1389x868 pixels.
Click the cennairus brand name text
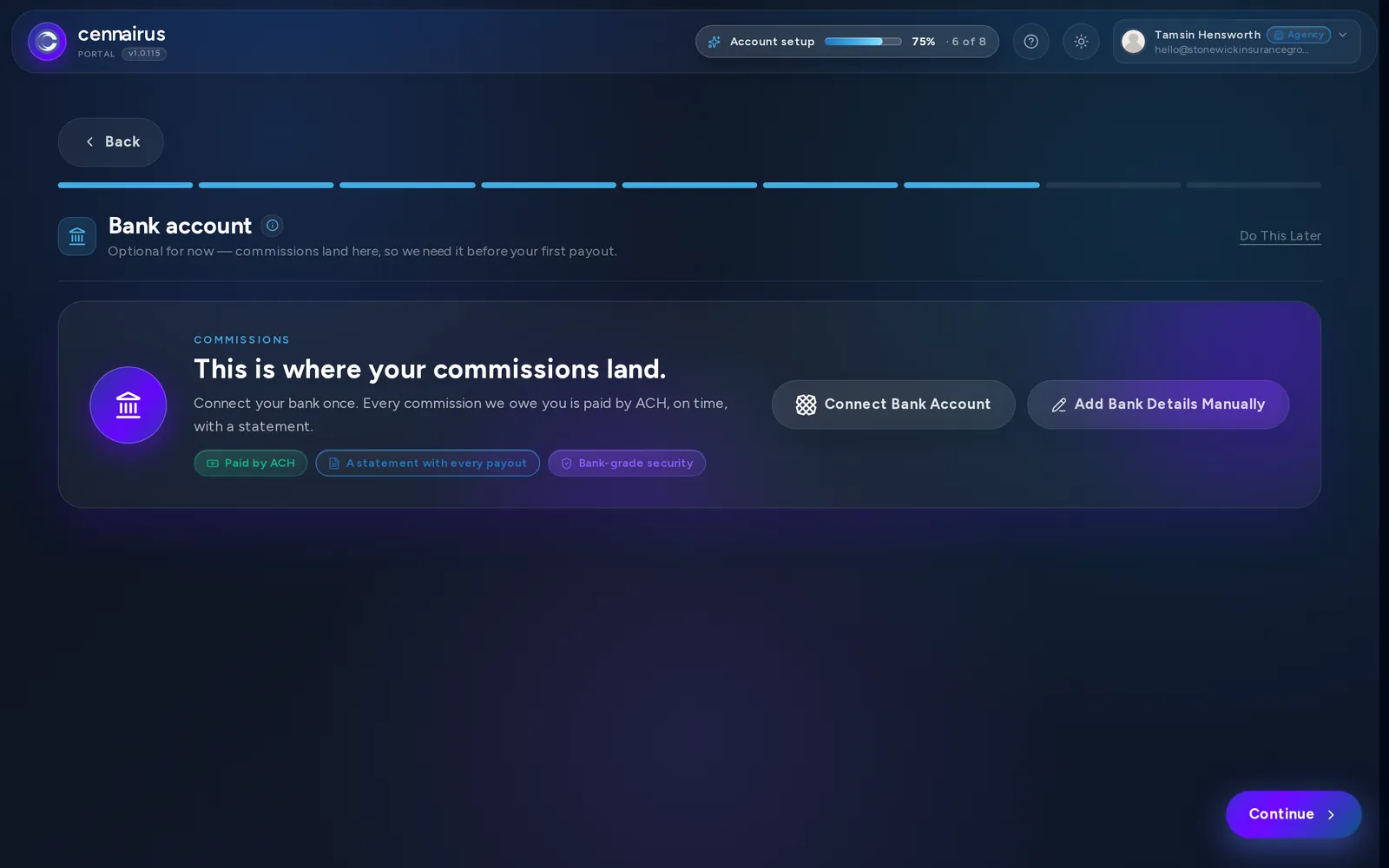(122, 34)
